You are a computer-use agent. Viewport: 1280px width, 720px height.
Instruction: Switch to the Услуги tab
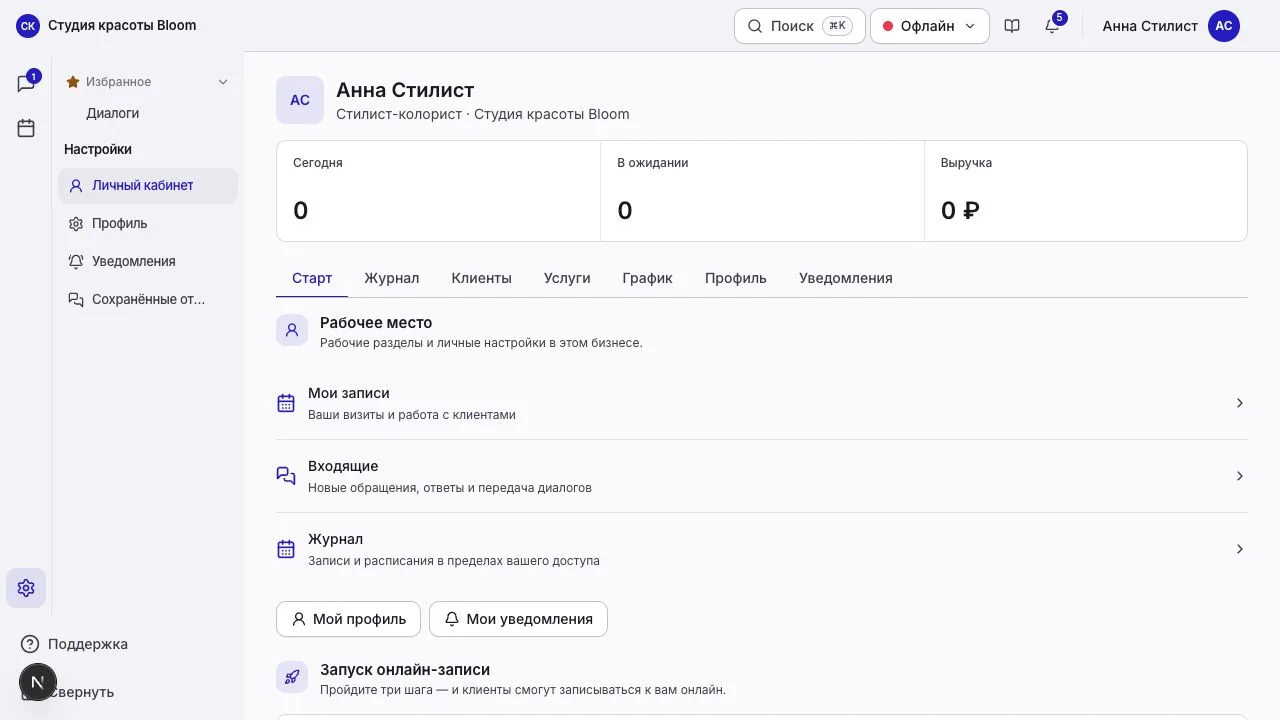[567, 278]
